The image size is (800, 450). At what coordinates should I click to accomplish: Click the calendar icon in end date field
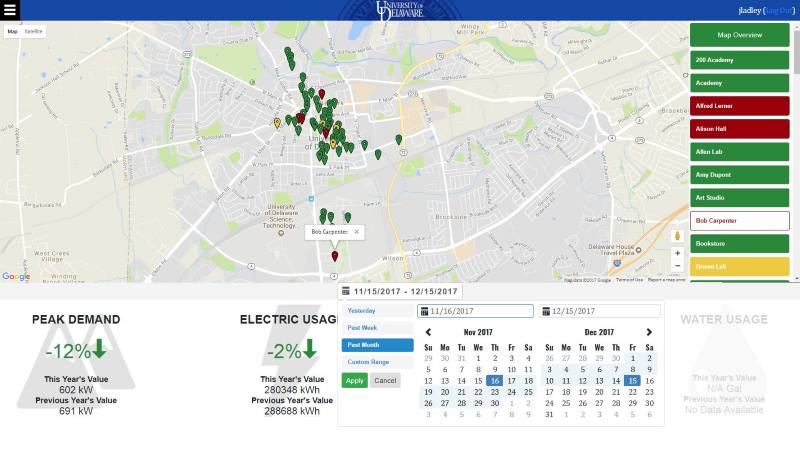[546, 311]
